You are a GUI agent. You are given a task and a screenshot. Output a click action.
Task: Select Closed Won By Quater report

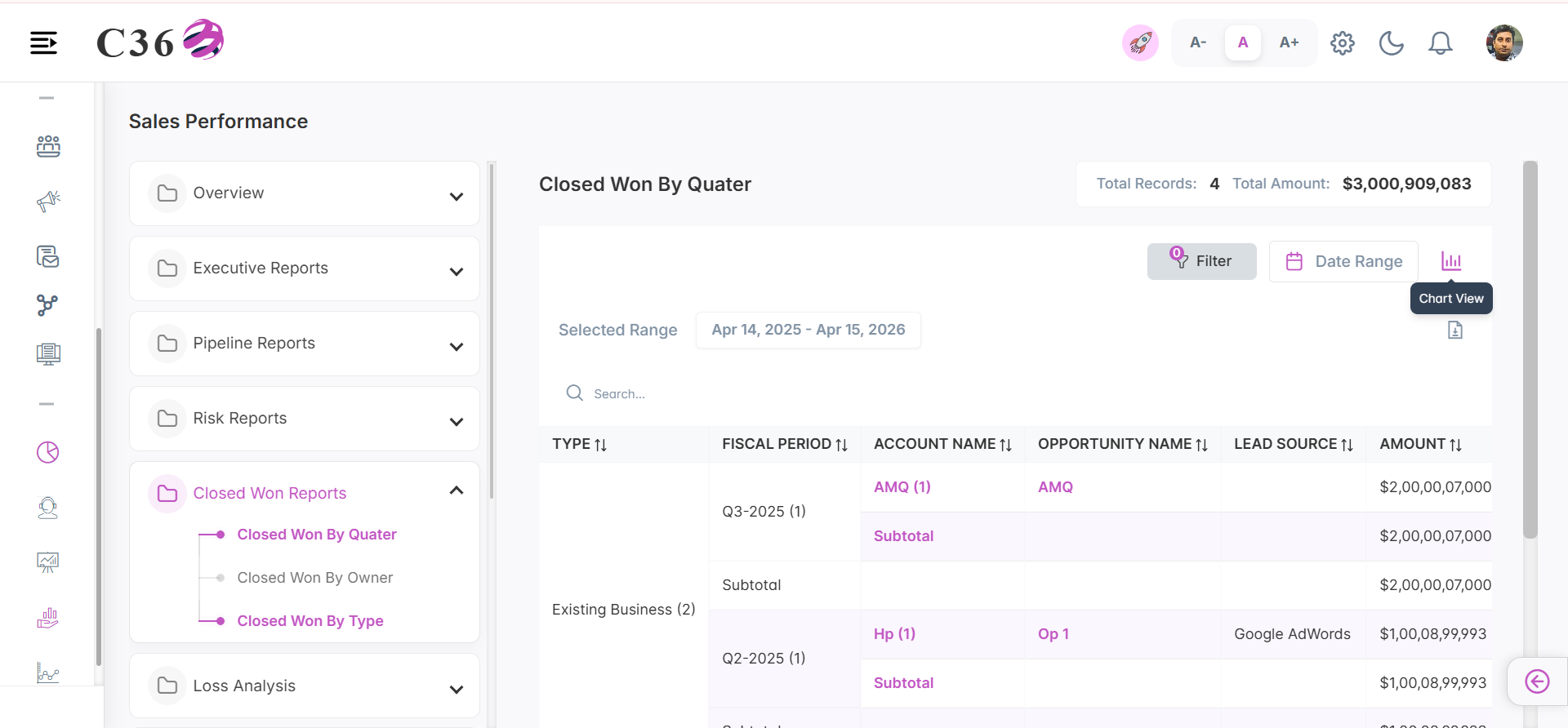click(x=317, y=535)
